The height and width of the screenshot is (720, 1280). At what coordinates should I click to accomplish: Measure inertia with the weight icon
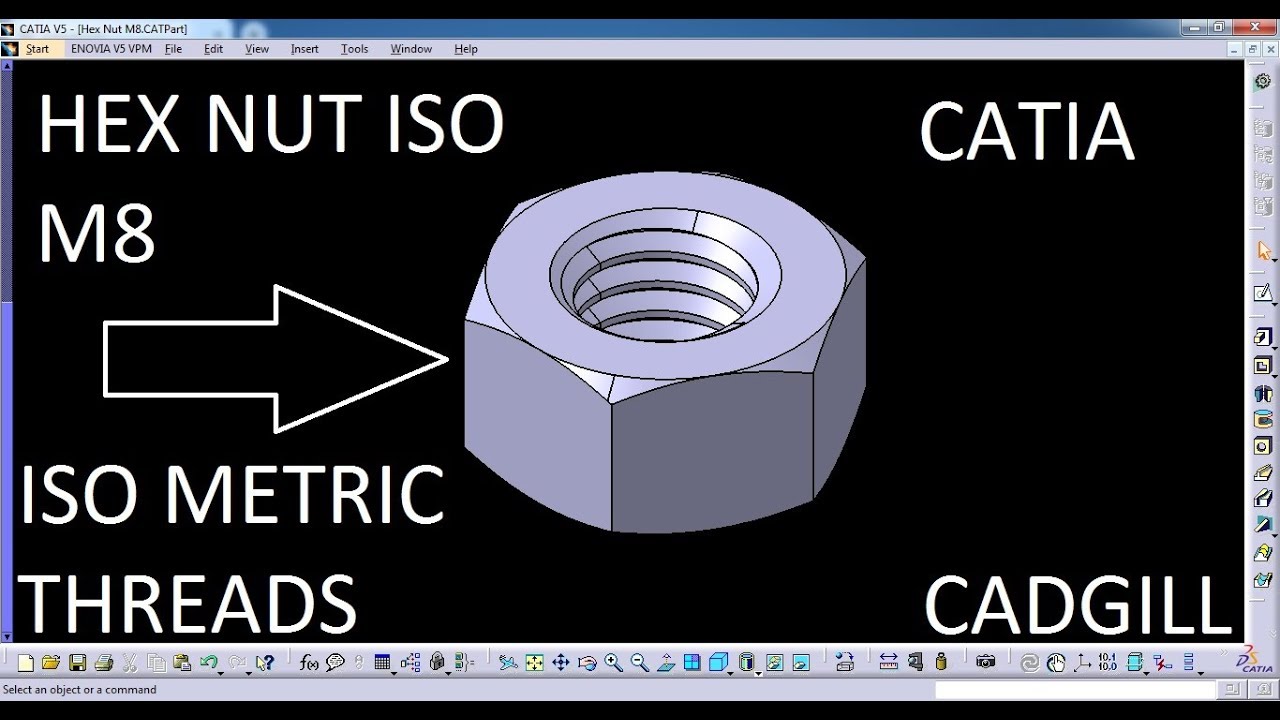(x=941, y=662)
